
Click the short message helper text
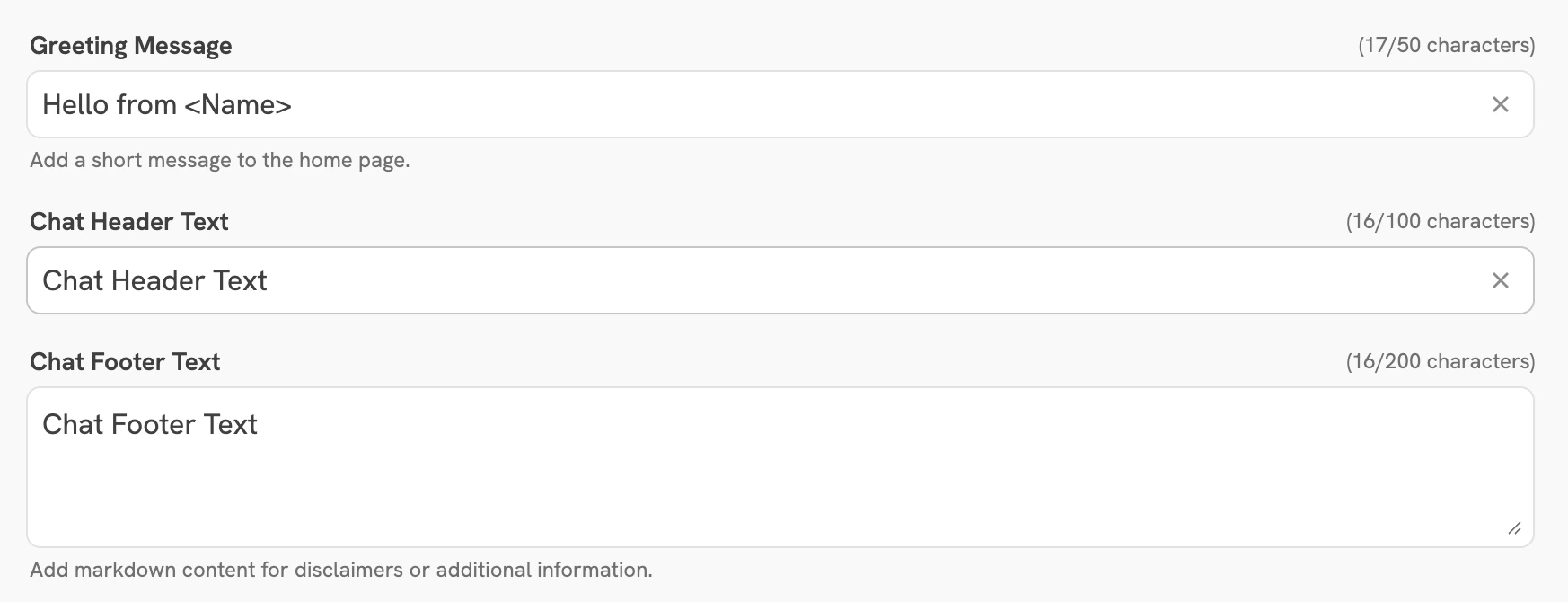click(220, 160)
